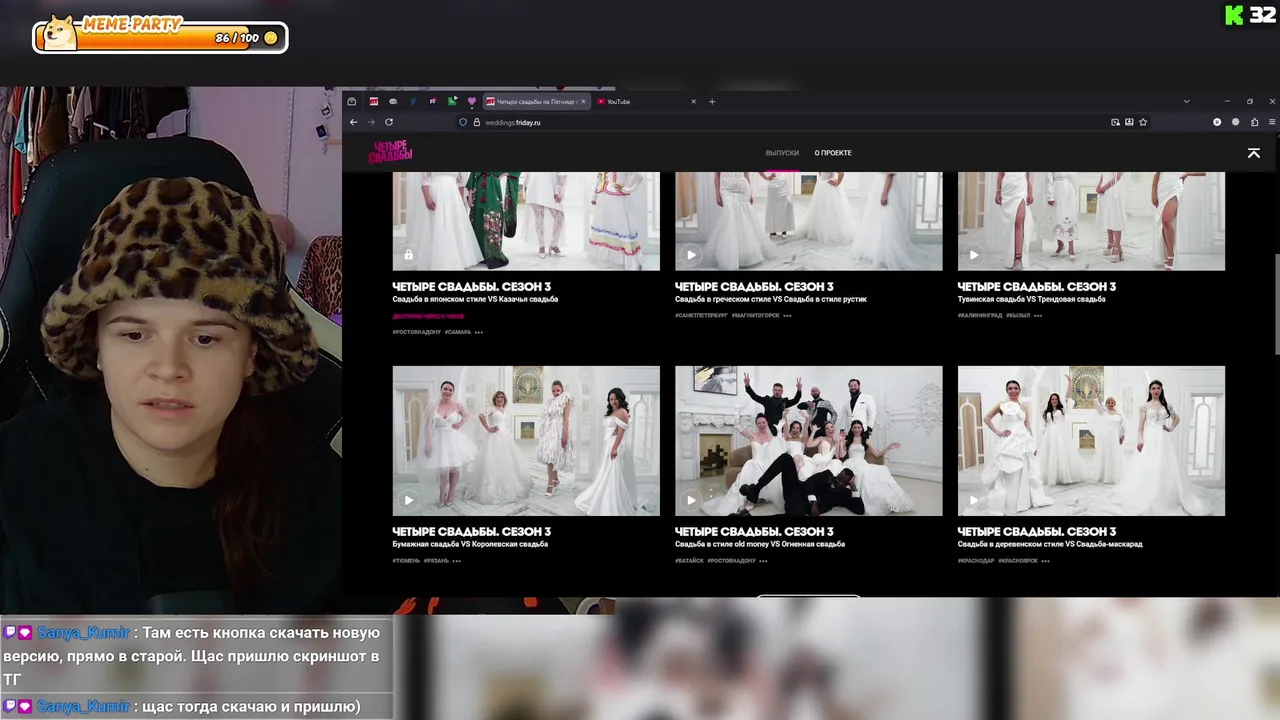Click the first red pinned tab
The image size is (1280, 720).
coord(373,101)
